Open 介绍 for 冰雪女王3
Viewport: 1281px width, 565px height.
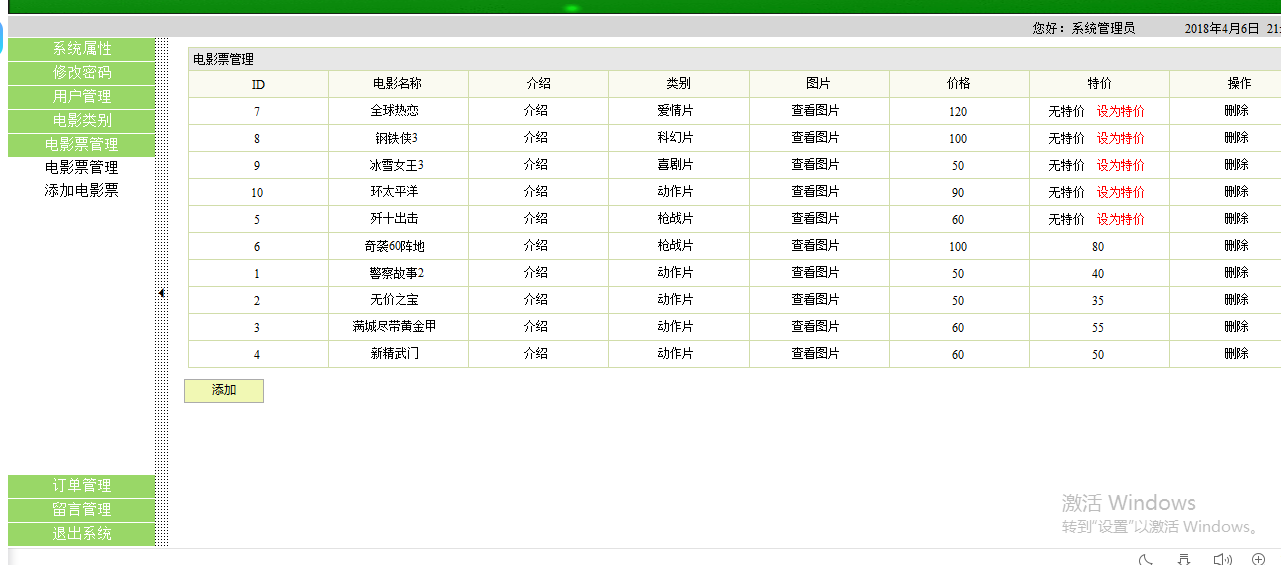point(536,165)
